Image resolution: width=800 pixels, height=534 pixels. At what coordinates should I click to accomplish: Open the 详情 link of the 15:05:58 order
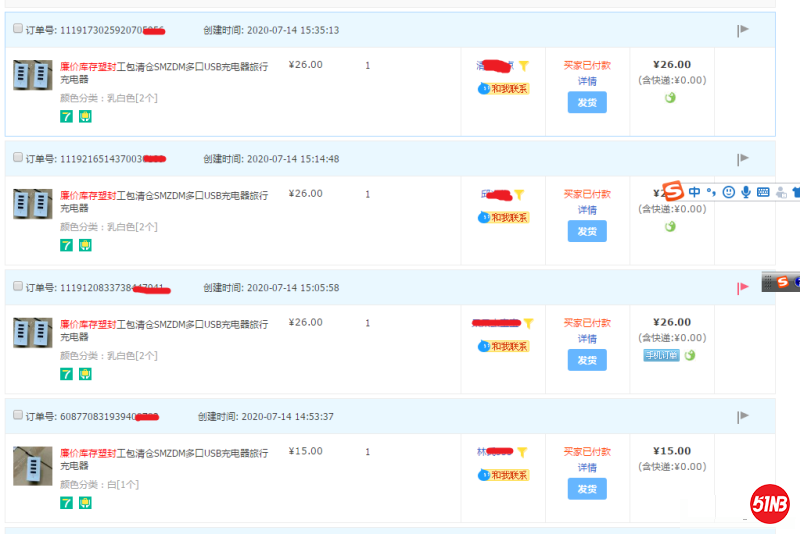click(x=586, y=339)
